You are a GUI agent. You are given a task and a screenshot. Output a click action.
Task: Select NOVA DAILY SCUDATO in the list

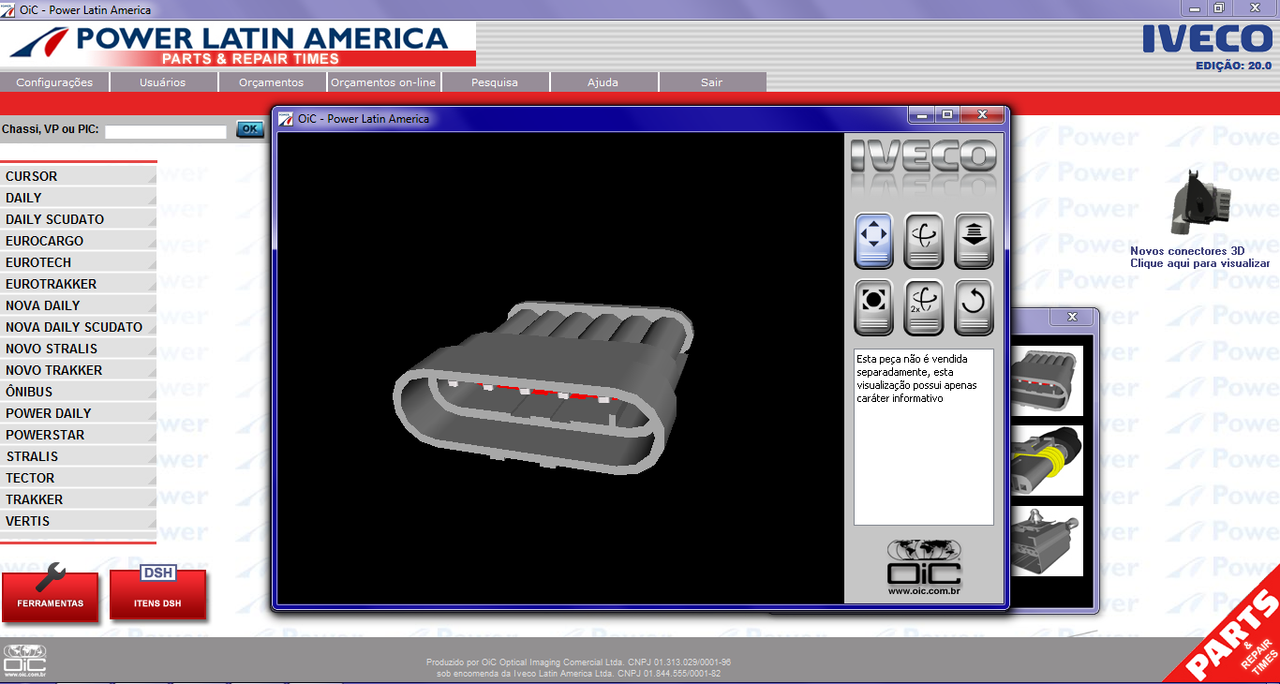click(79, 327)
